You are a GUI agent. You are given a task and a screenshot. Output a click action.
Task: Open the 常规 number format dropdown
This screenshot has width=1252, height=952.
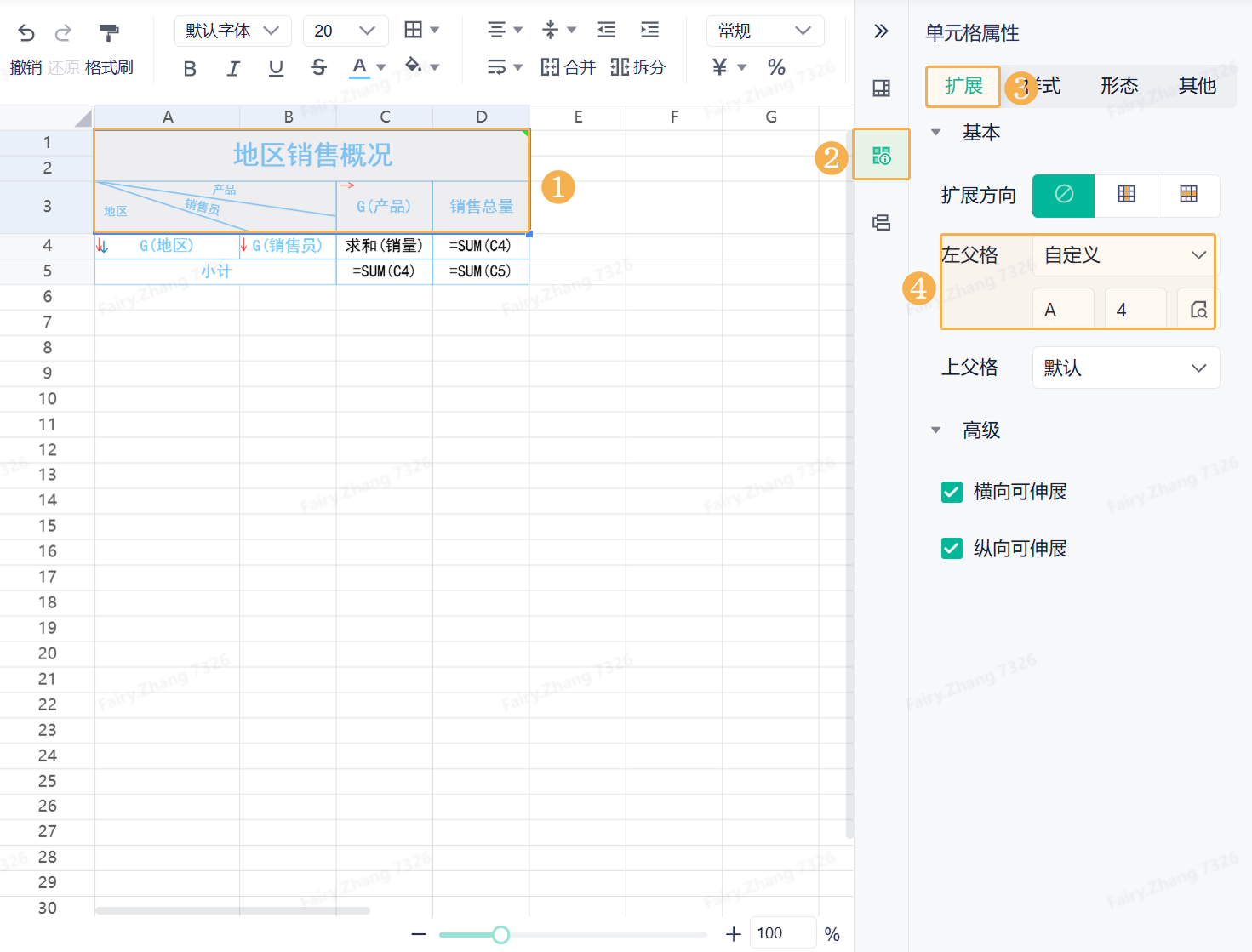[765, 31]
